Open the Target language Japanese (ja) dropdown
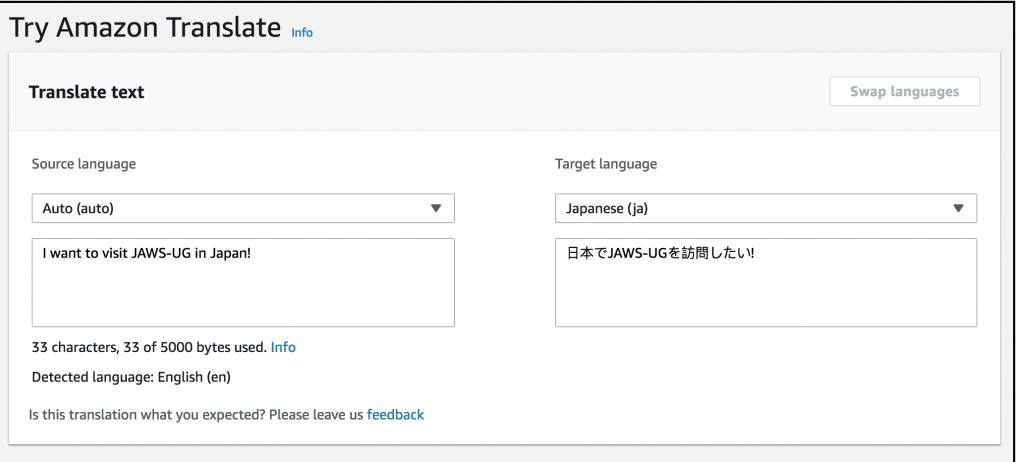Screen dimensions: 1016x462 766,208
